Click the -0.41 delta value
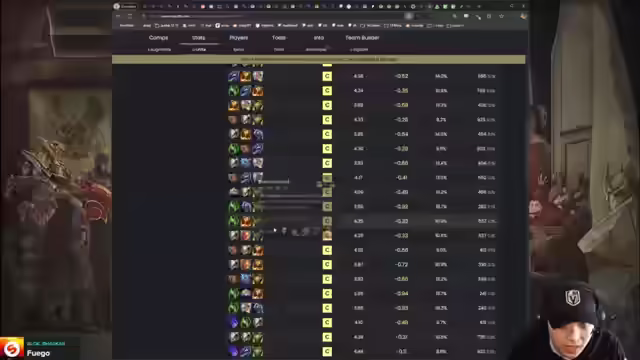This screenshot has width=640, height=360. [401, 178]
